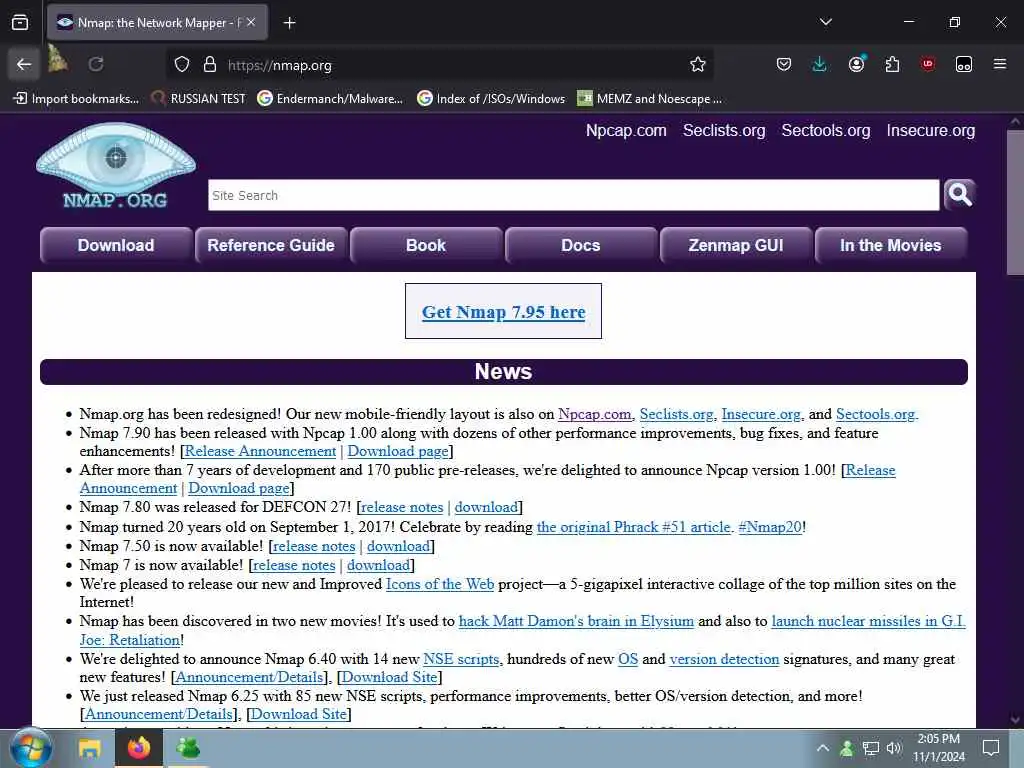Open the Reference Guide navigation tab

[271, 246]
